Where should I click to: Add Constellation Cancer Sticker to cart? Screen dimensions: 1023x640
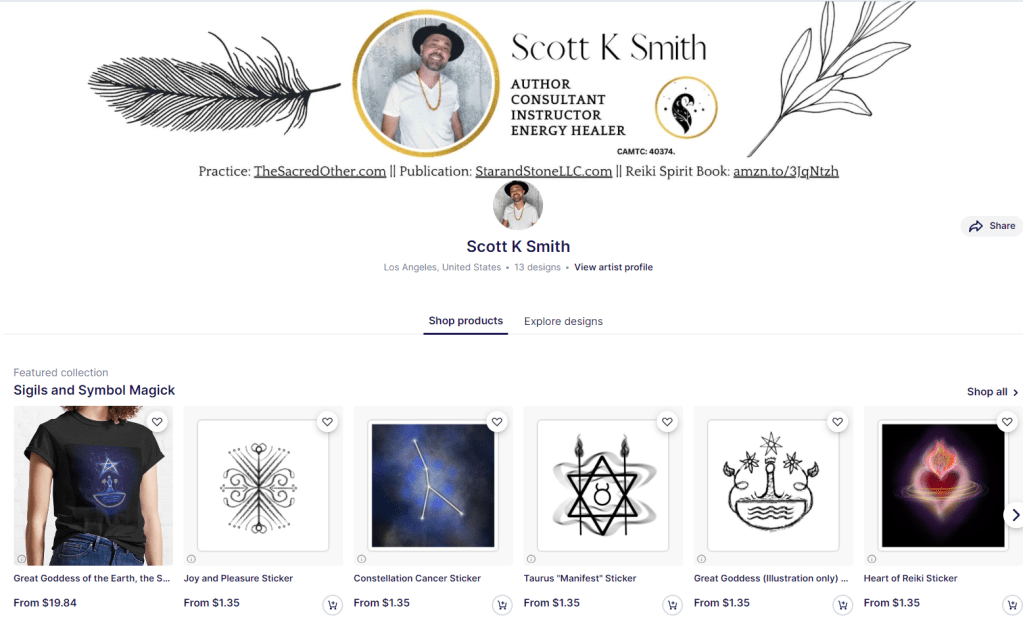pos(502,605)
